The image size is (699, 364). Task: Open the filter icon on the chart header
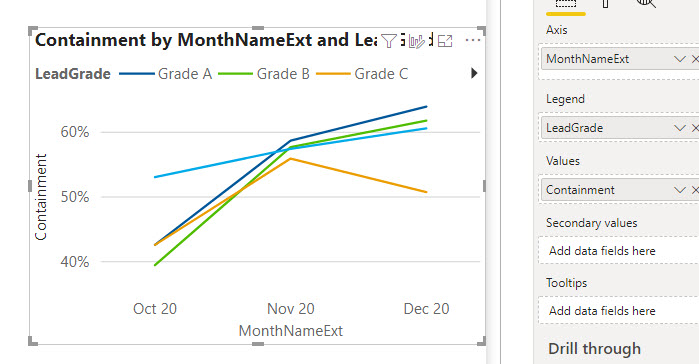389,41
